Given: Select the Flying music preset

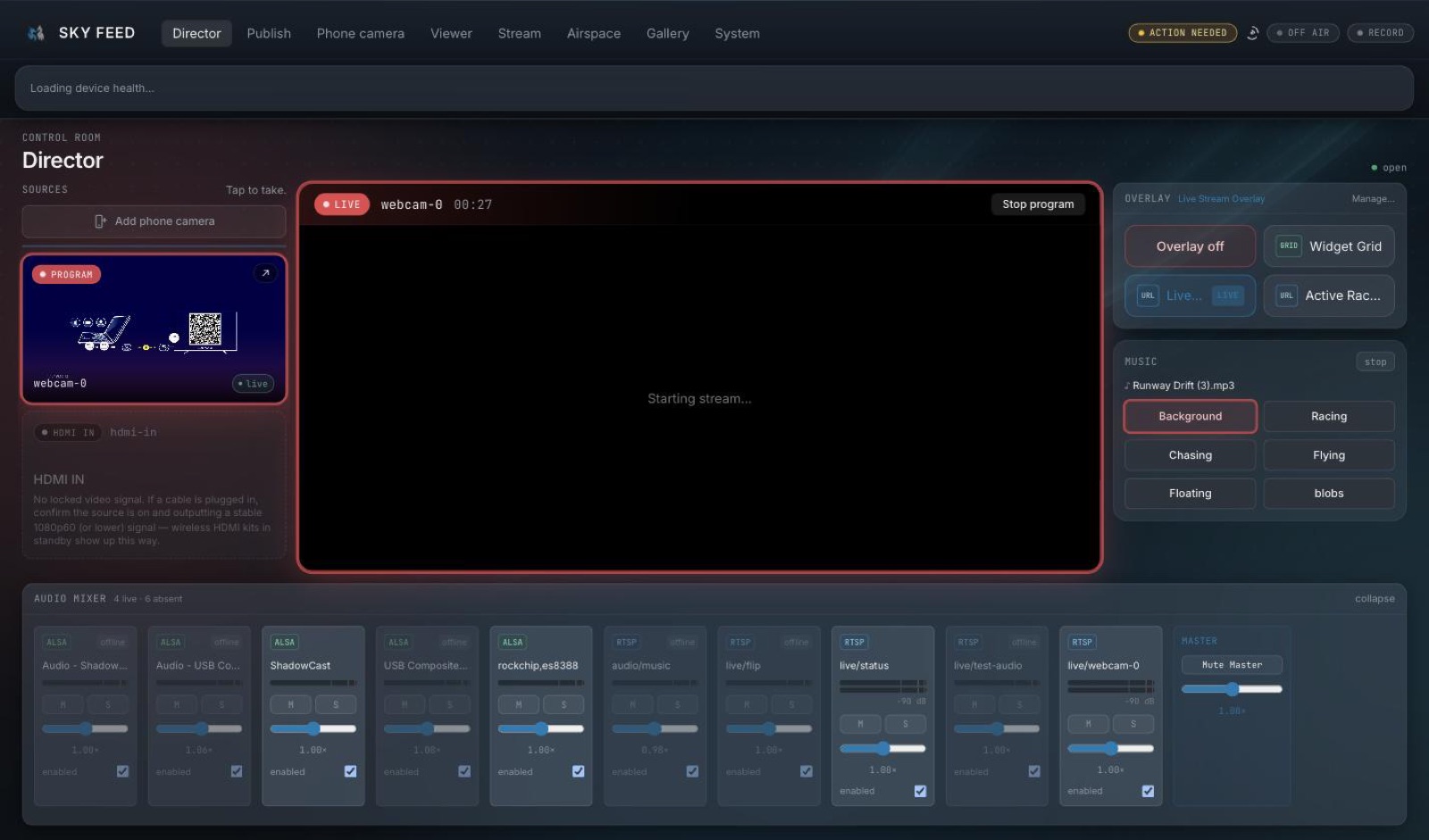Looking at the screenshot, I should point(1329,455).
